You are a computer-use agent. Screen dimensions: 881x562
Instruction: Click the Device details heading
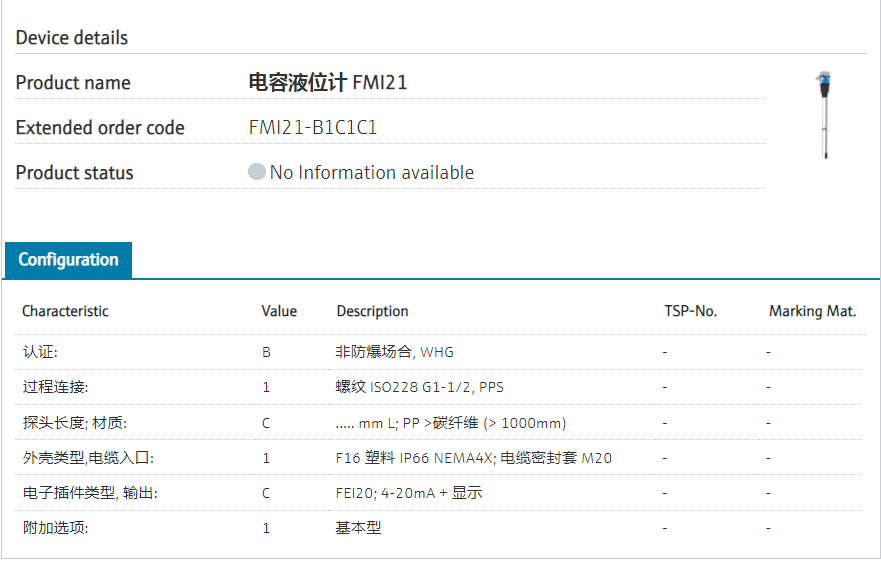(72, 38)
